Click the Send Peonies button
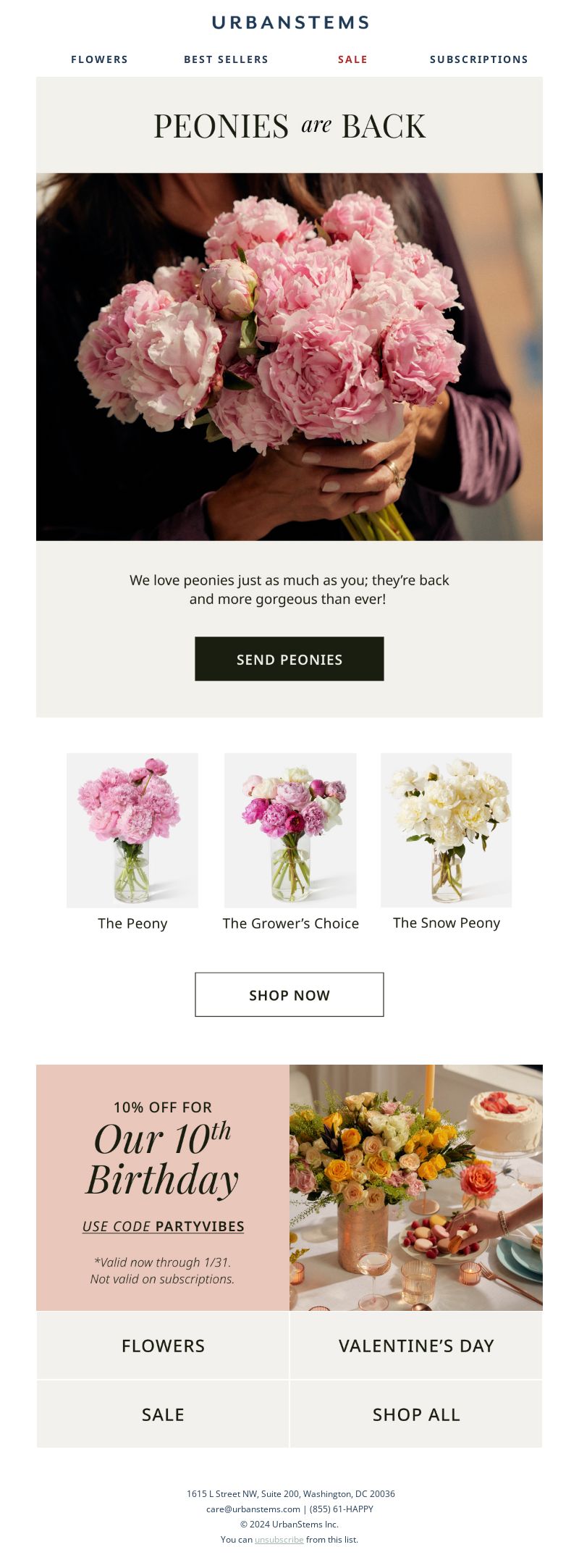The height and width of the screenshot is (1568, 579). pyautogui.click(x=289, y=659)
